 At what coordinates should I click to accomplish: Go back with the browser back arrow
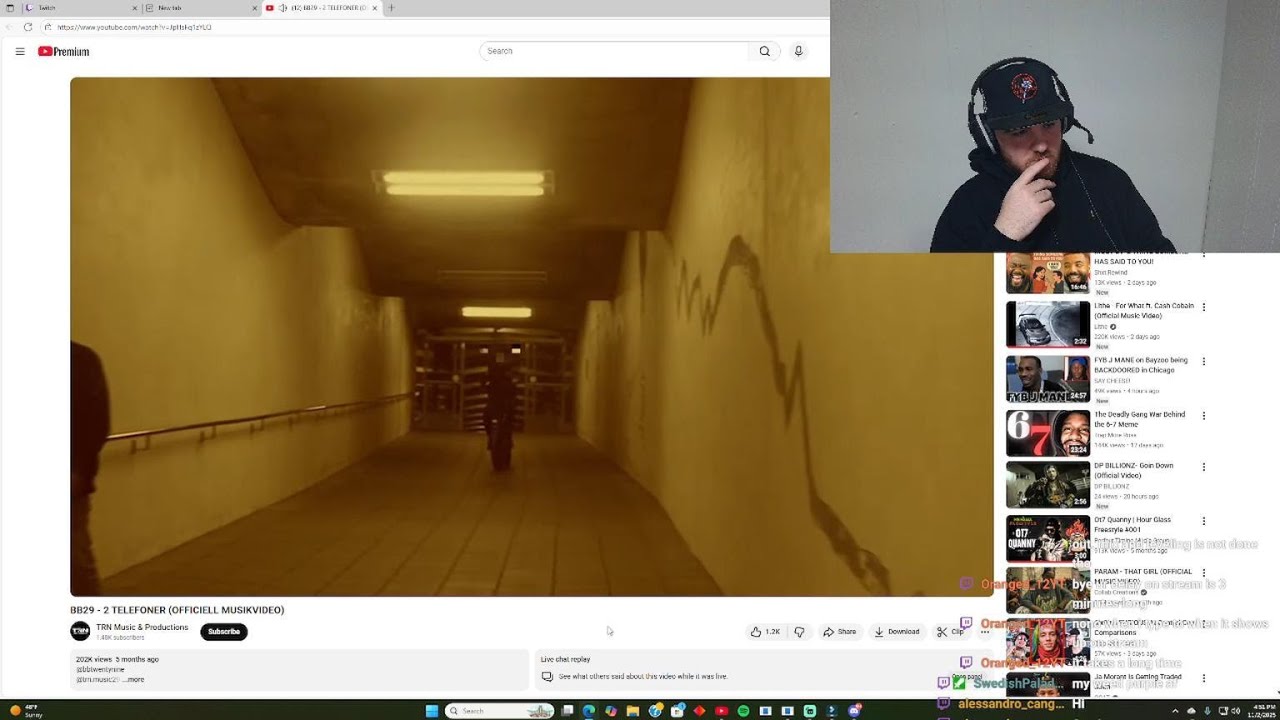(9, 27)
